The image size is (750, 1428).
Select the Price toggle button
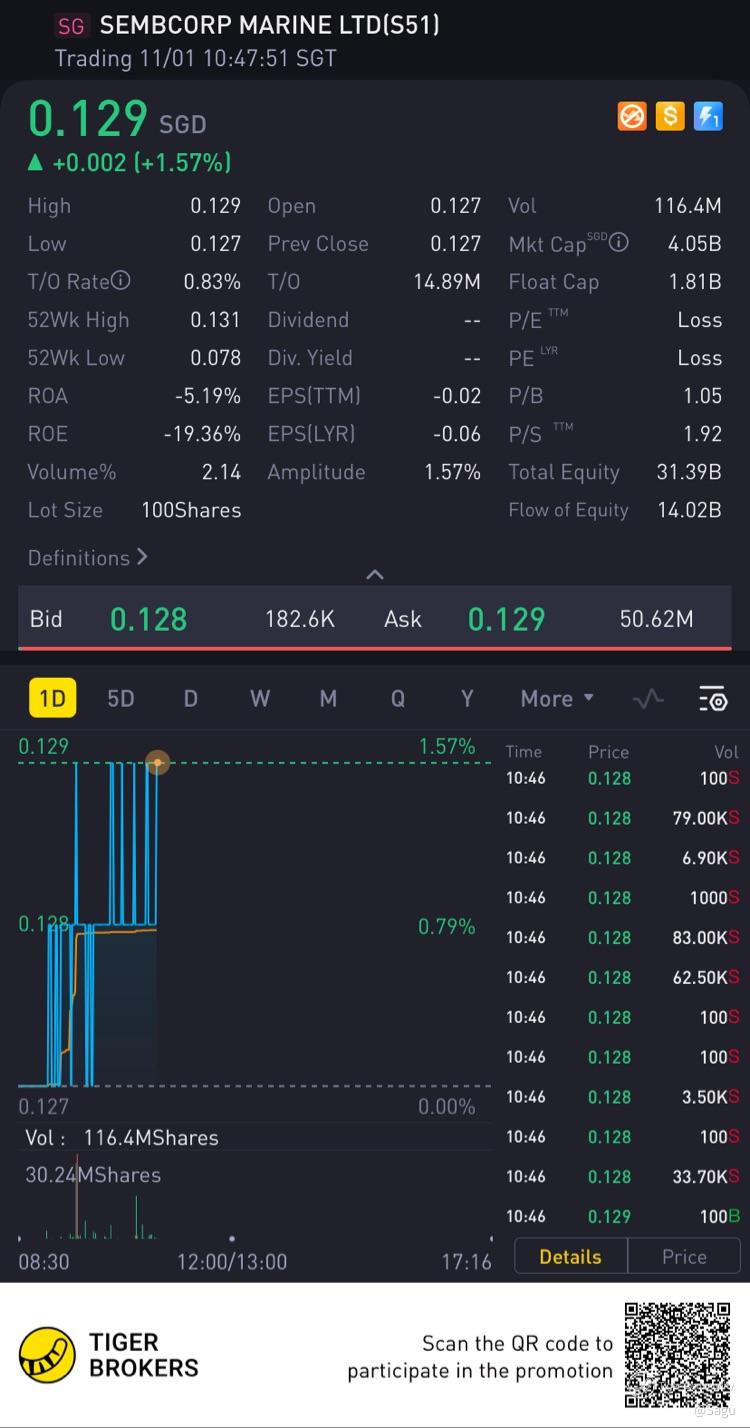685,1257
